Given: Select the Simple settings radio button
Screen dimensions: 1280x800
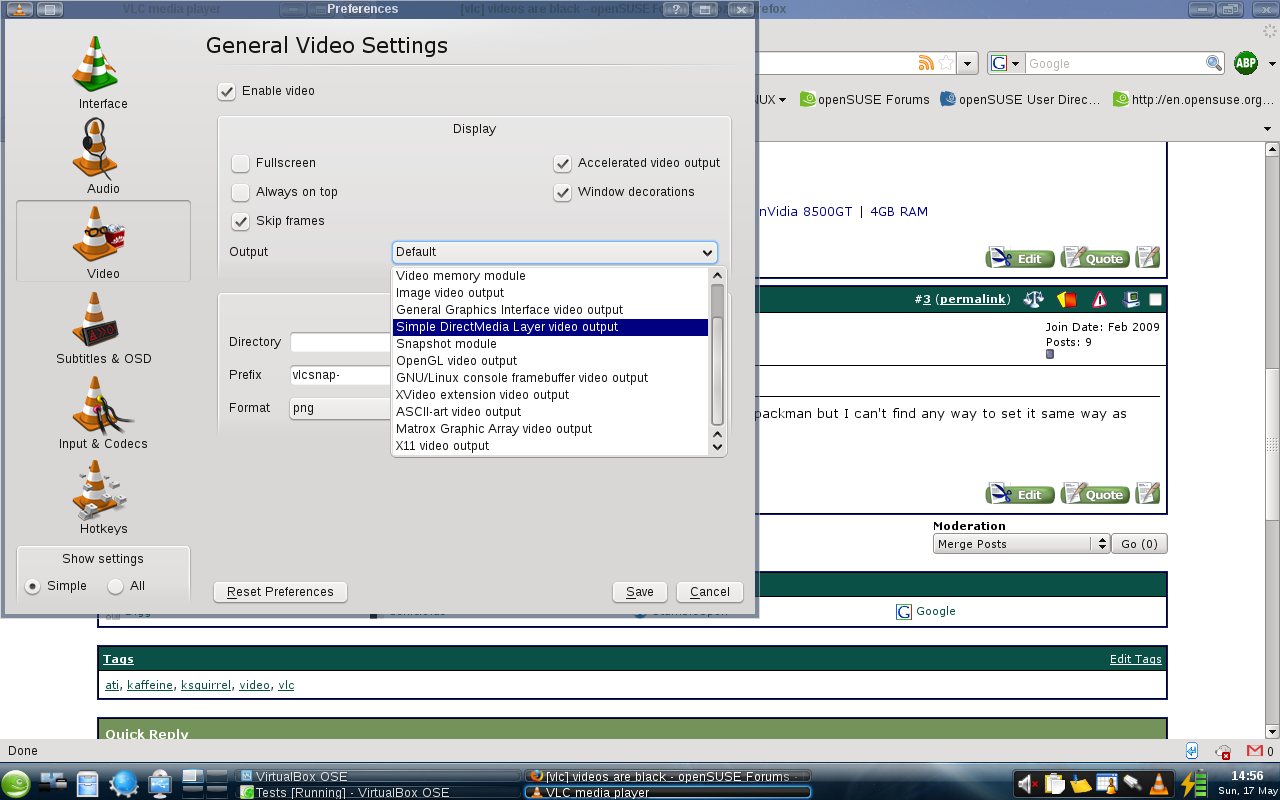Looking at the screenshot, I should tap(33, 586).
